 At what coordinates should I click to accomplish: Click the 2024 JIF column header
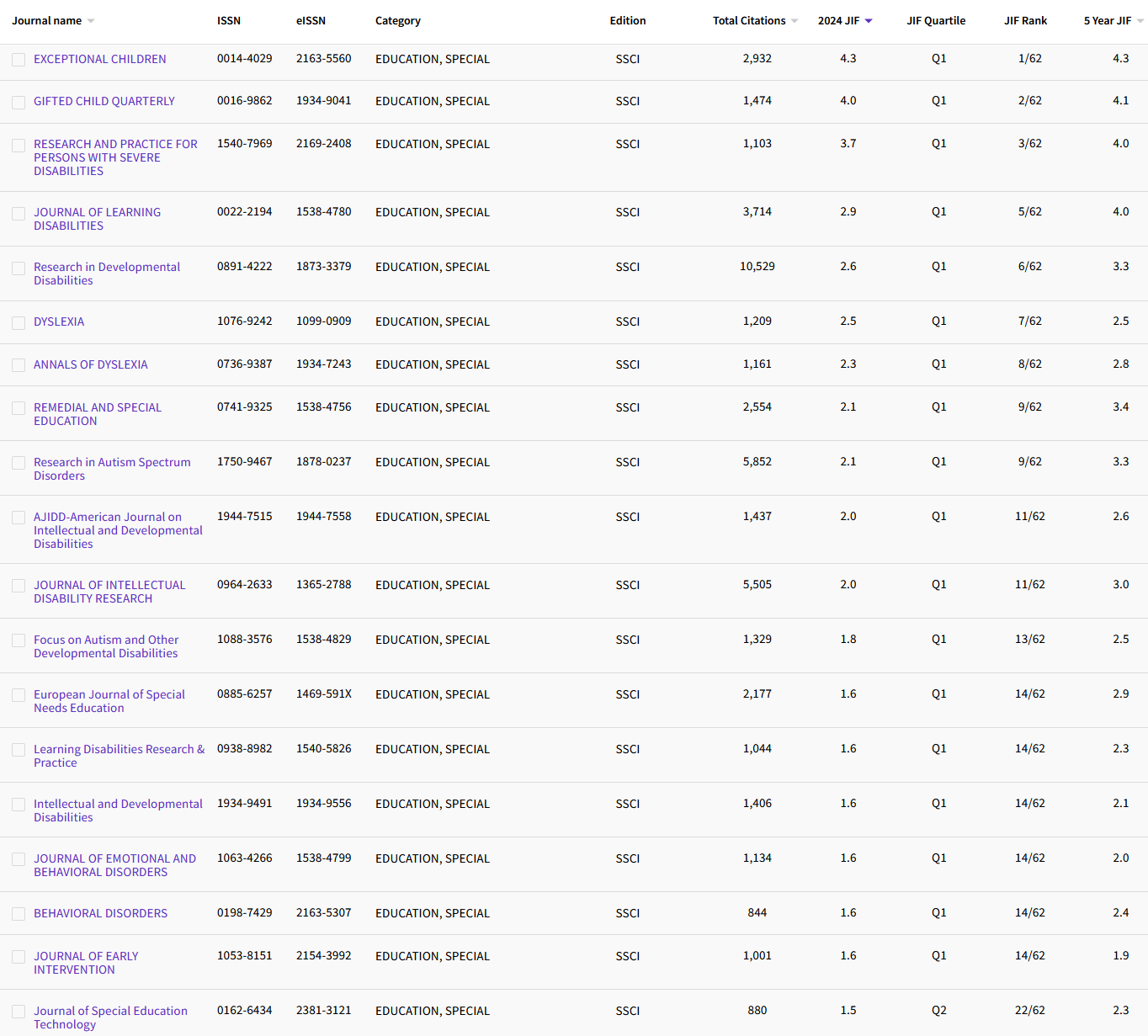click(x=838, y=21)
